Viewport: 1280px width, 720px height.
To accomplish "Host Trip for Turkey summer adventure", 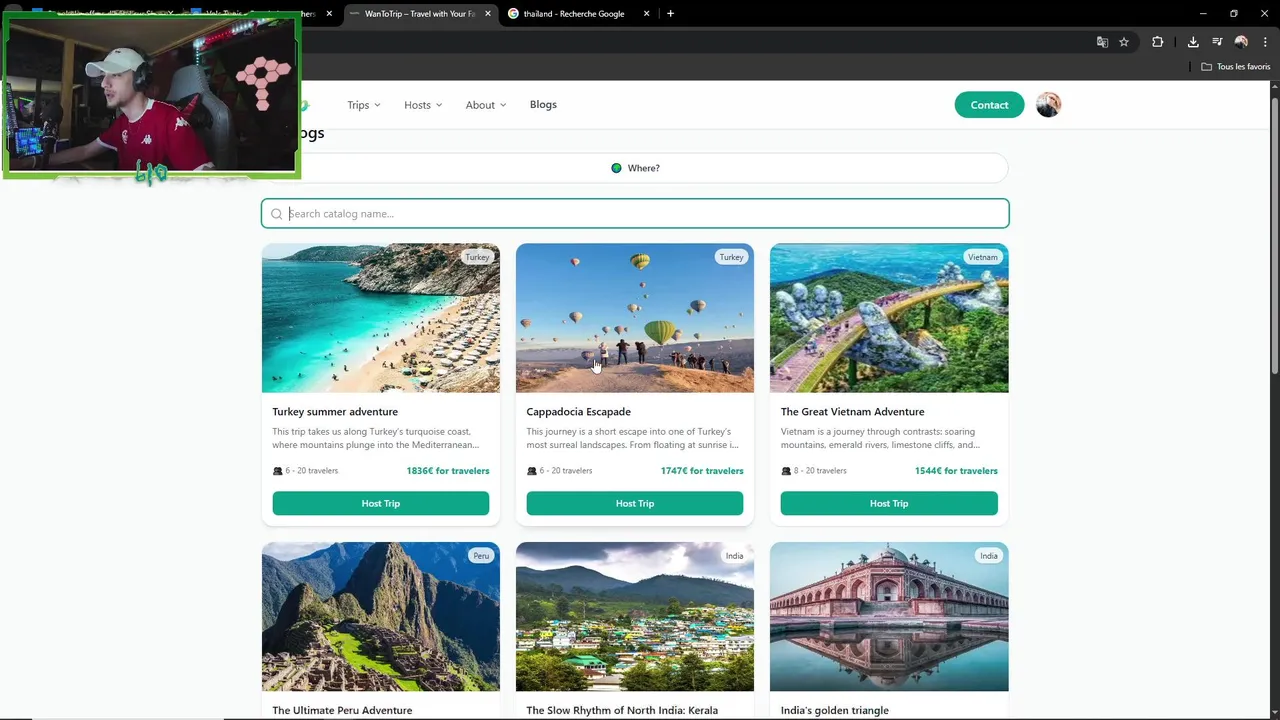I will click(381, 503).
